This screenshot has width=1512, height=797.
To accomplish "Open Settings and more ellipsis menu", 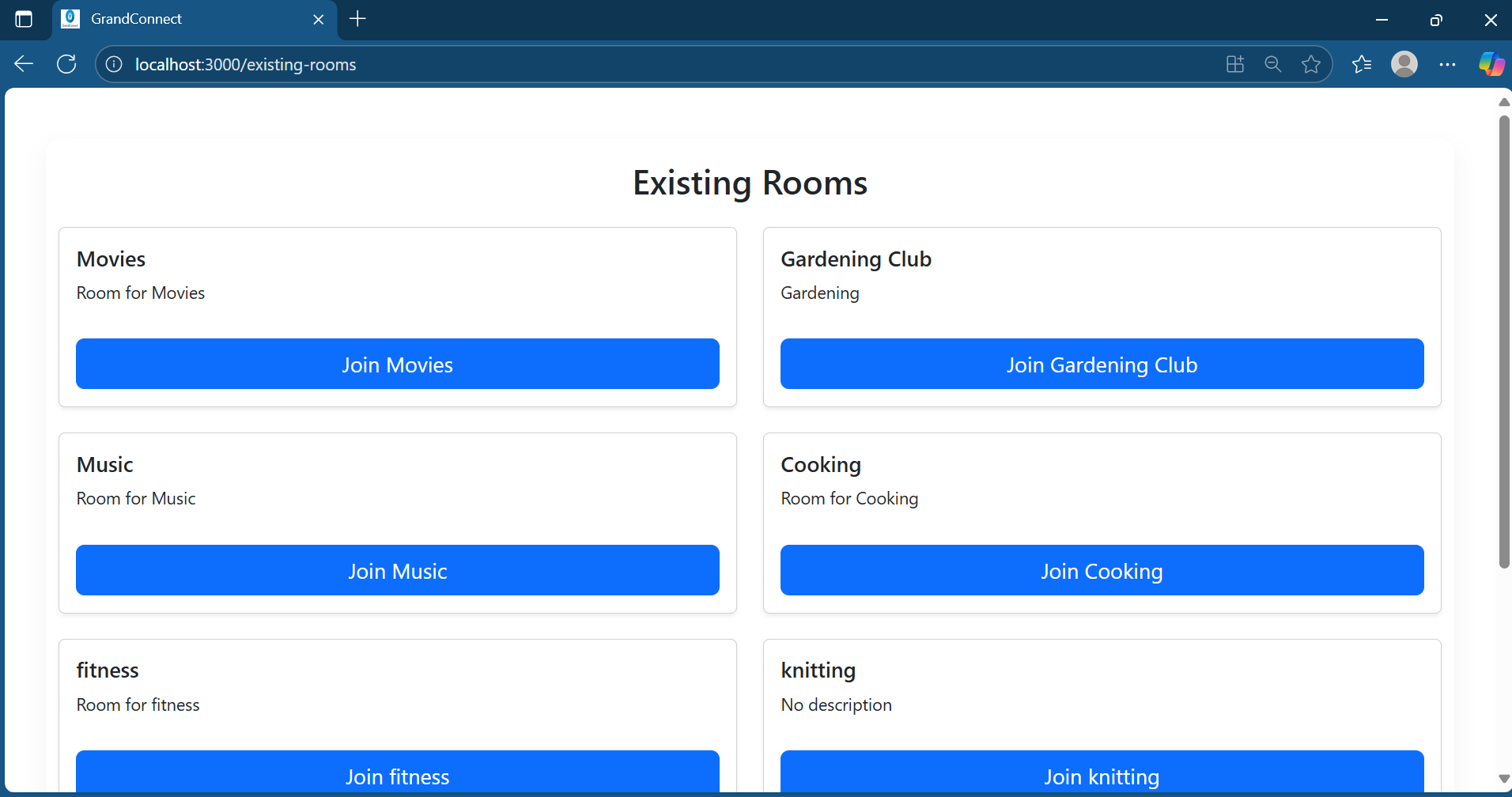I will [1447, 64].
